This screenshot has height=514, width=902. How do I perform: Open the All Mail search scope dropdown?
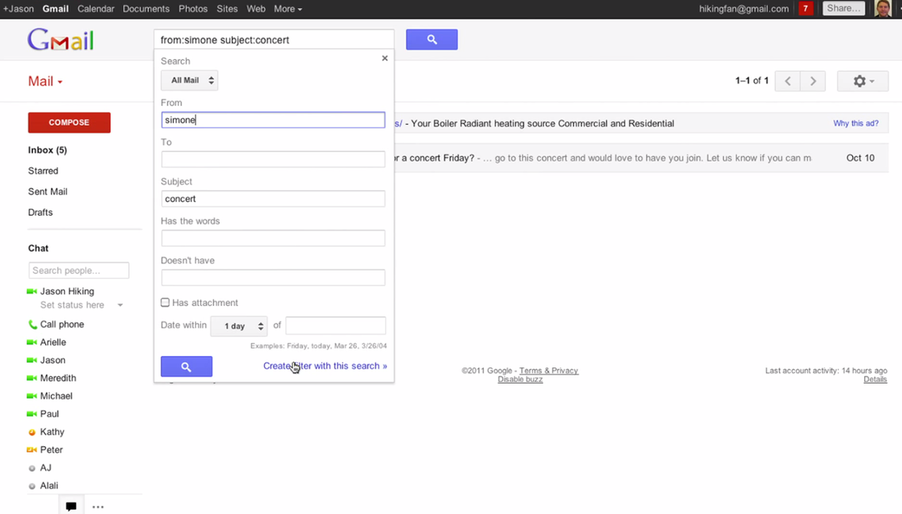pos(189,80)
